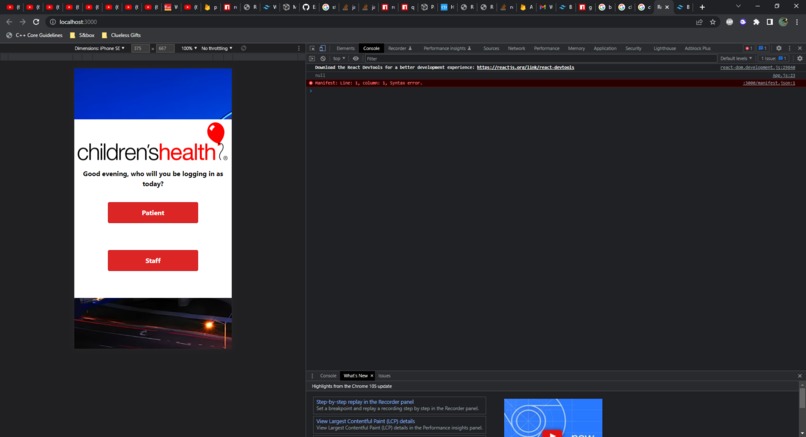The height and width of the screenshot is (437, 806).
Task: Open device toolbar more options menu
Action: coord(299,48)
